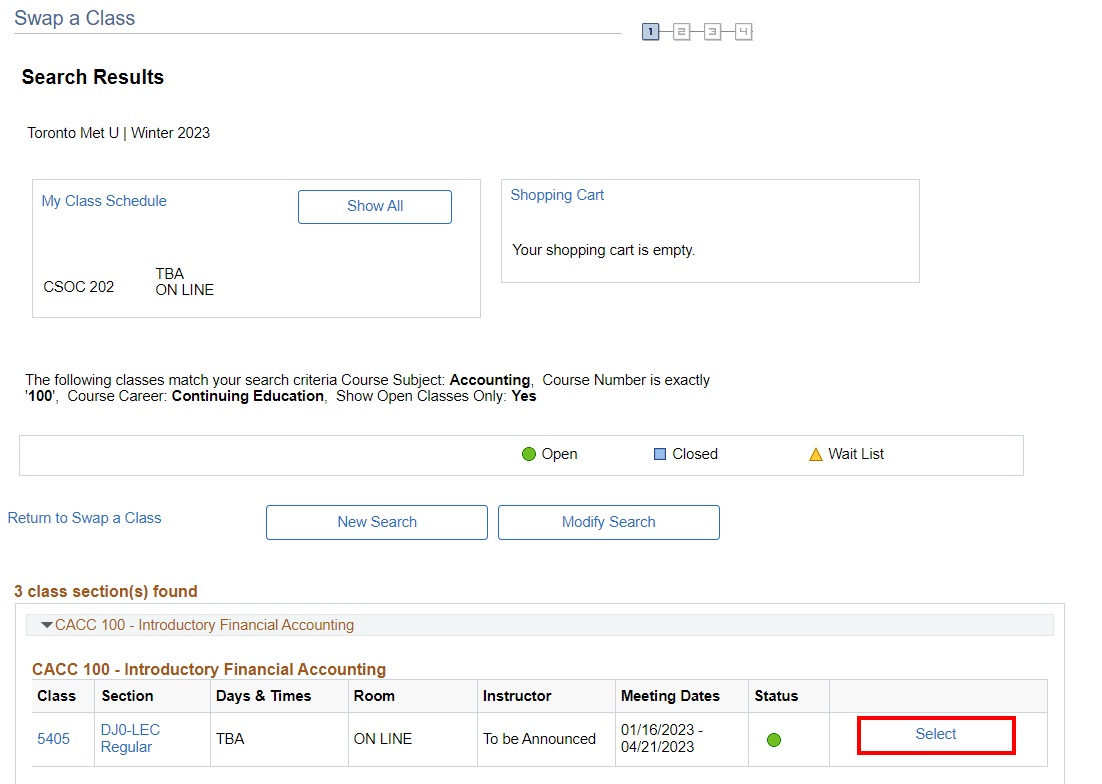The height and width of the screenshot is (784, 1102).
Task: Click the step 1 progress indicator
Action: 651,32
